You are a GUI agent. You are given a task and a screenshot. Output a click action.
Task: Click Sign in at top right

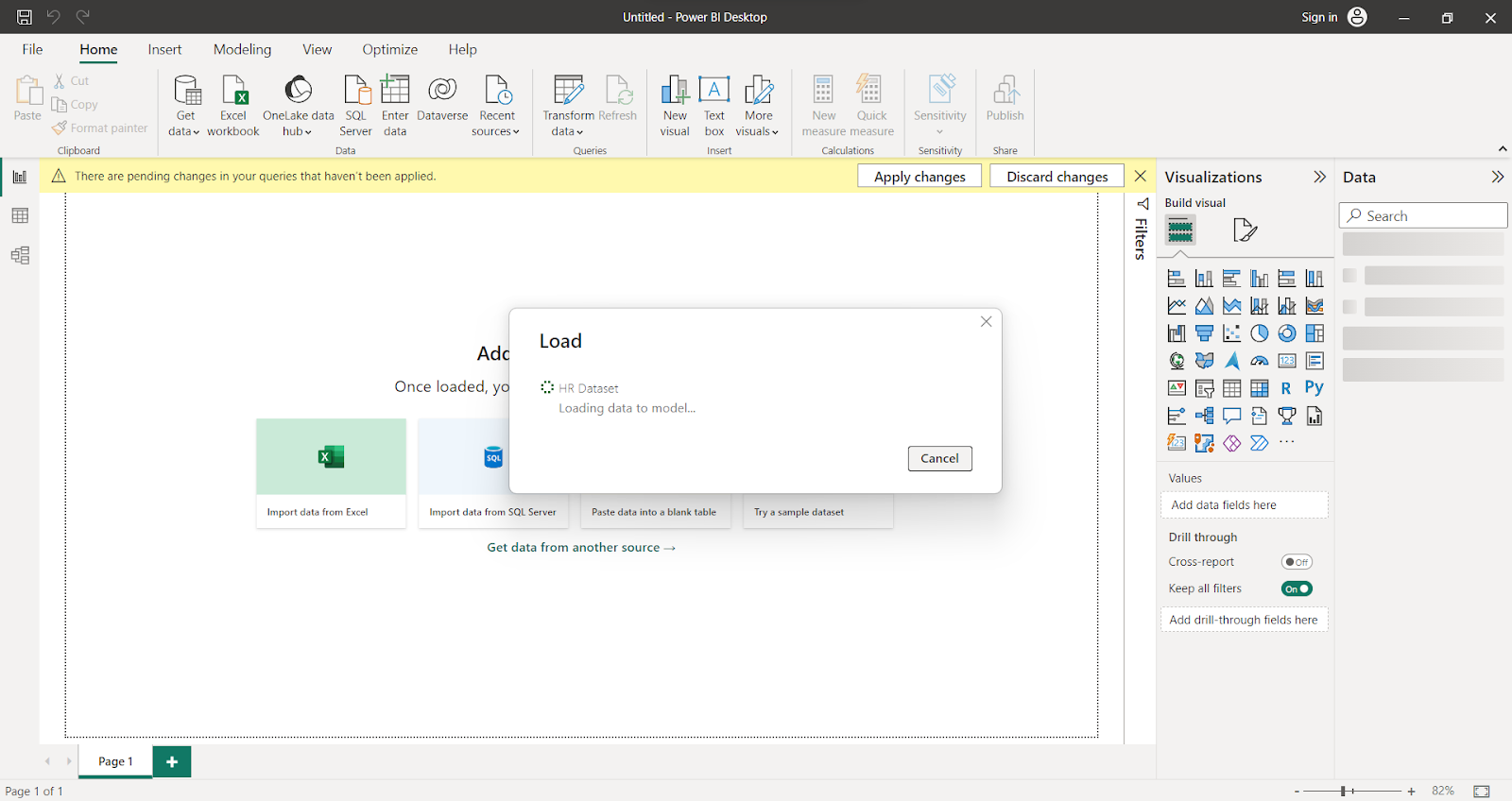[1319, 17]
